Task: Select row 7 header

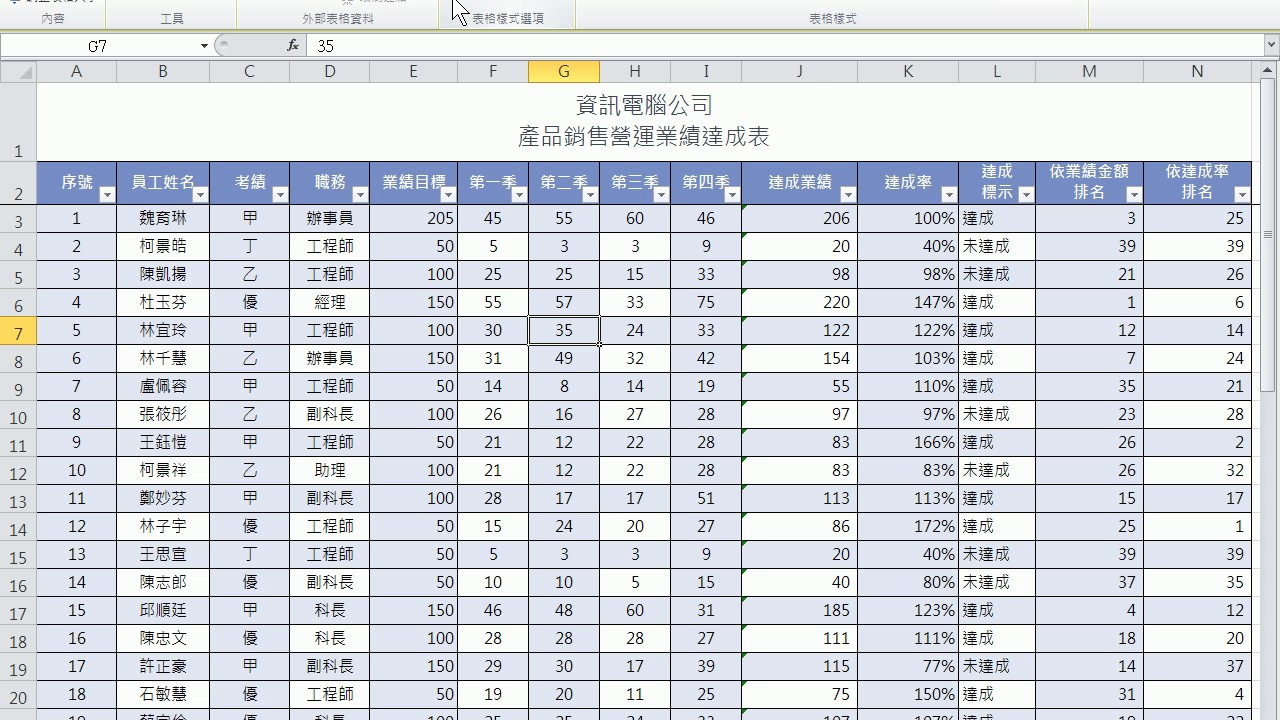Action: tap(18, 331)
